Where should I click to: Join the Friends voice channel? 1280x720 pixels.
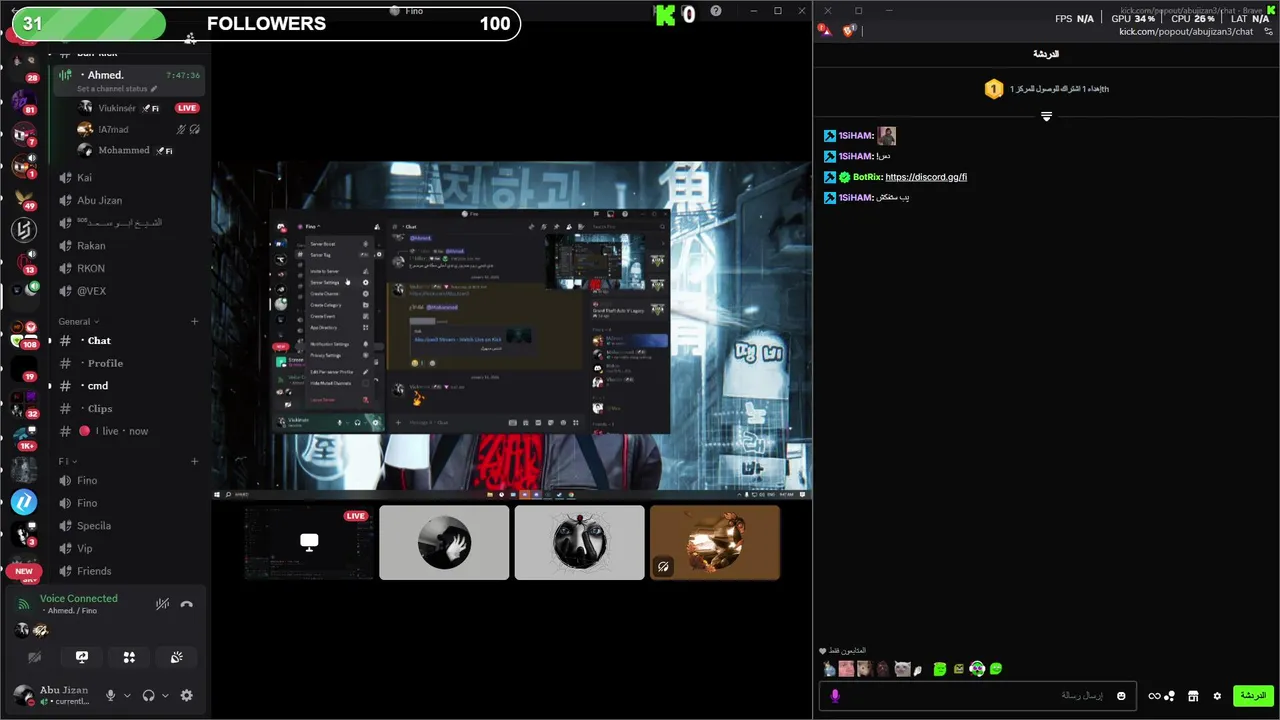click(130, 571)
